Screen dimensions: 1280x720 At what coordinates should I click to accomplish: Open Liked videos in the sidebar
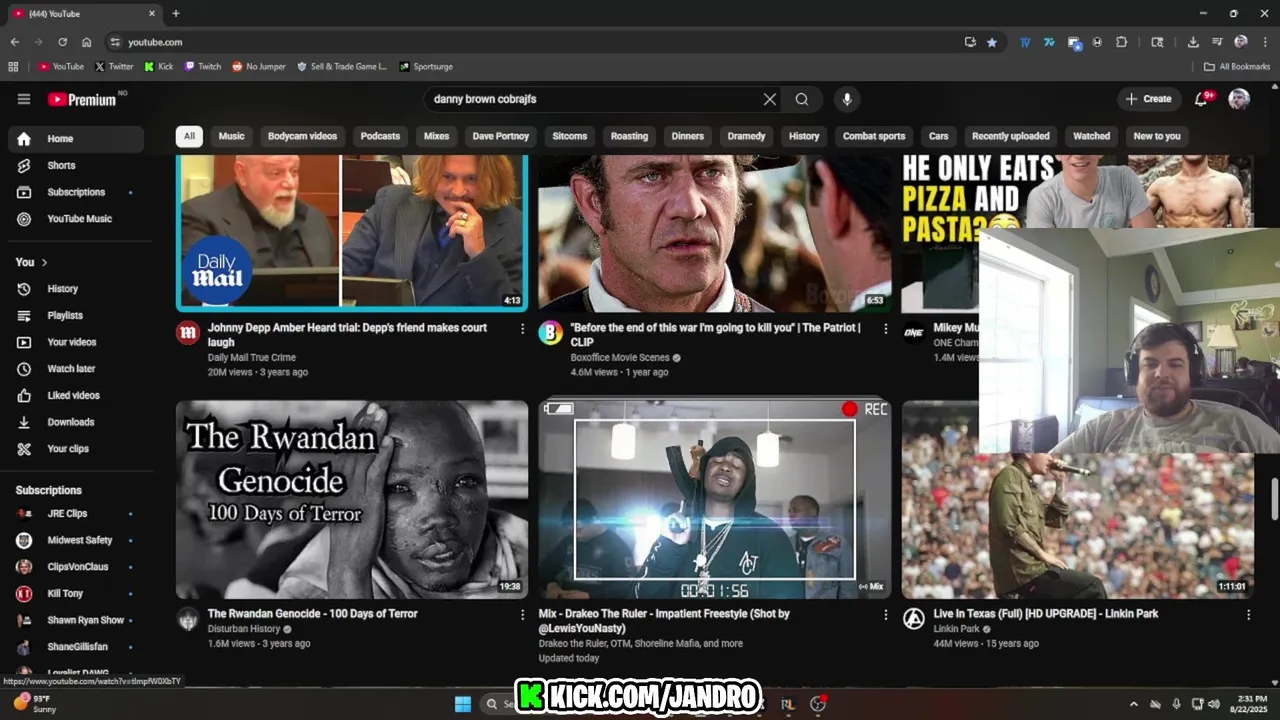pyautogui.click(x=76, y=396)
